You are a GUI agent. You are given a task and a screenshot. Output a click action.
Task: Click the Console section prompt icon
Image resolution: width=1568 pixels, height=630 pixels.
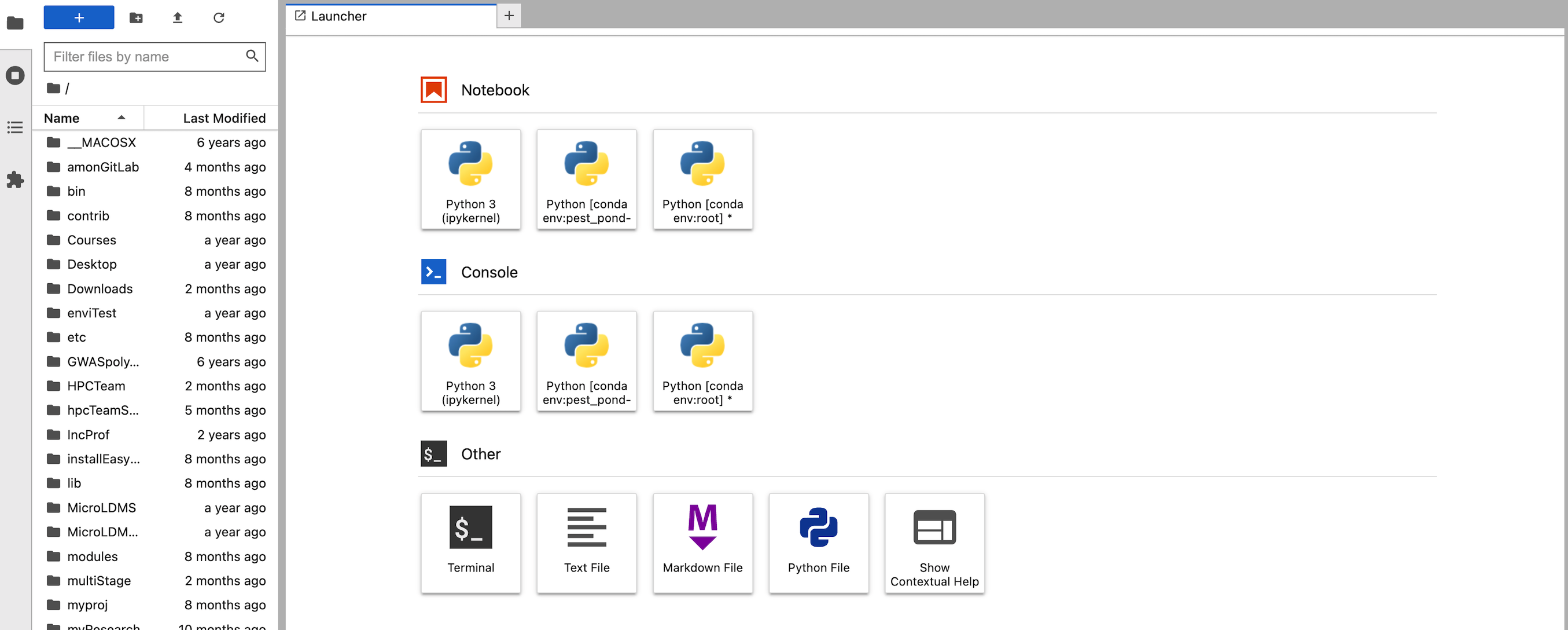pyautogui.click(x=434, y=272)
